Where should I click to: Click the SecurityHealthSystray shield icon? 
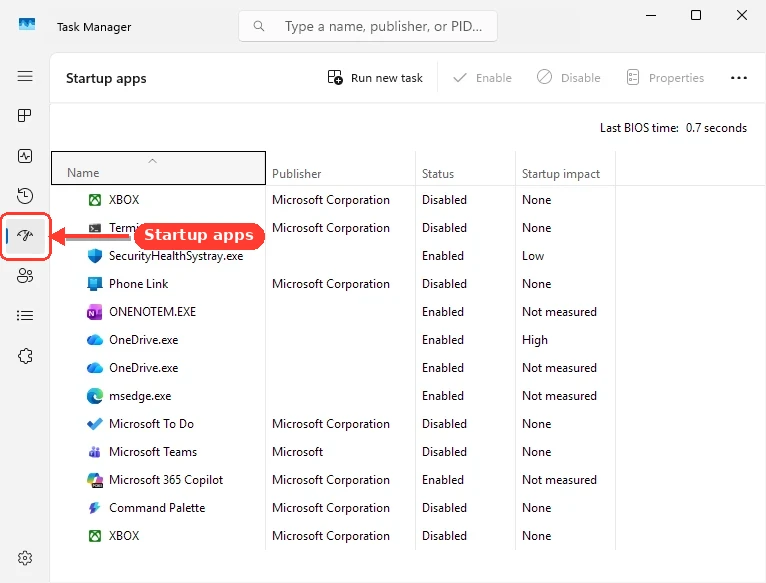95,256
